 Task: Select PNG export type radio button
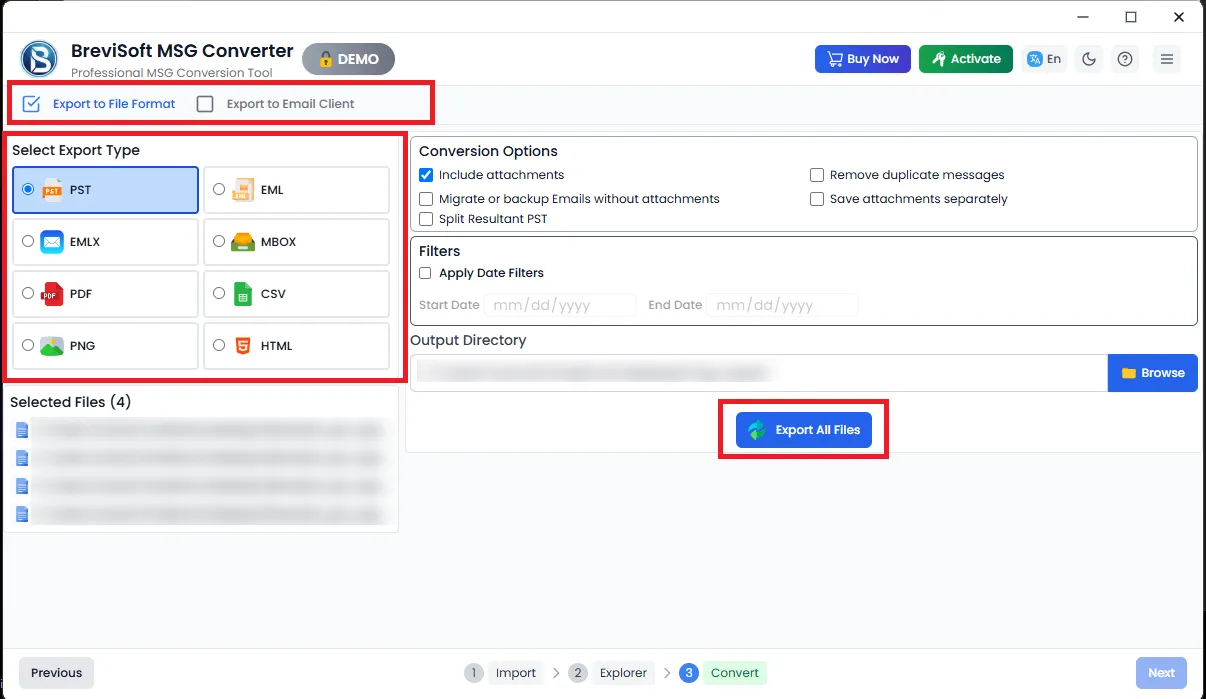[x=28, y=345]
